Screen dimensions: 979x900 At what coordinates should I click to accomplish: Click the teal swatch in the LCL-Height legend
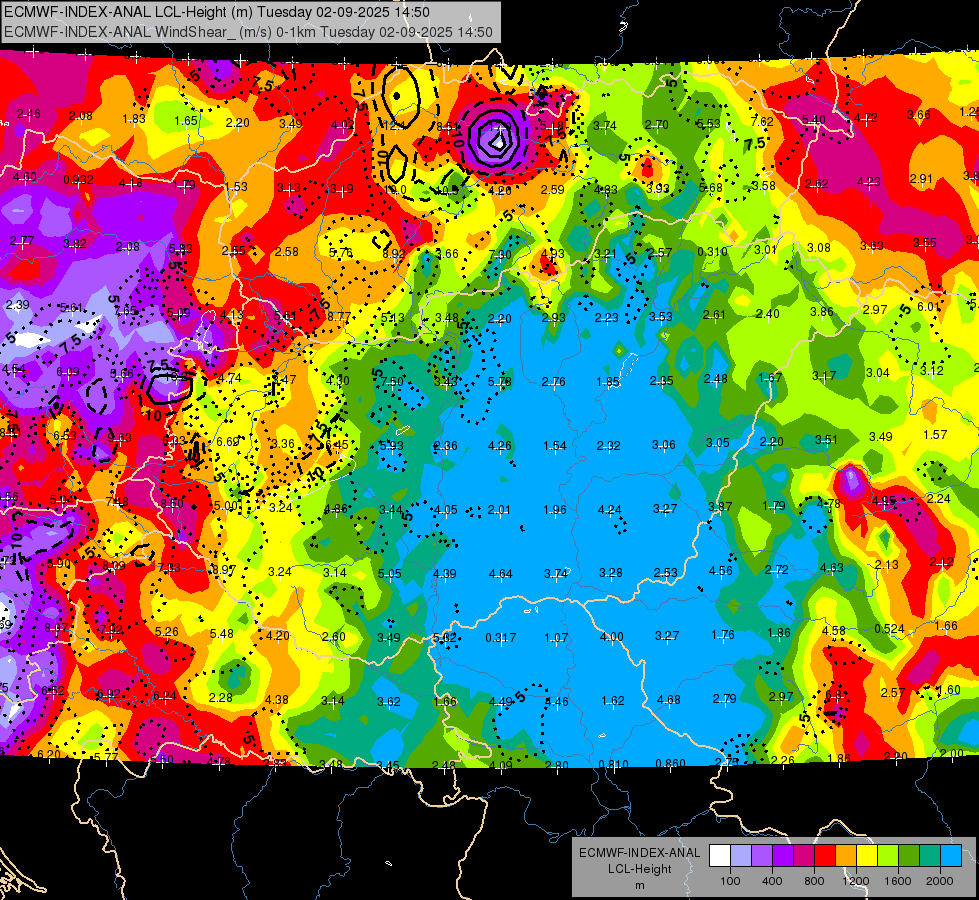pyautogui.click(x=930, y=856)
